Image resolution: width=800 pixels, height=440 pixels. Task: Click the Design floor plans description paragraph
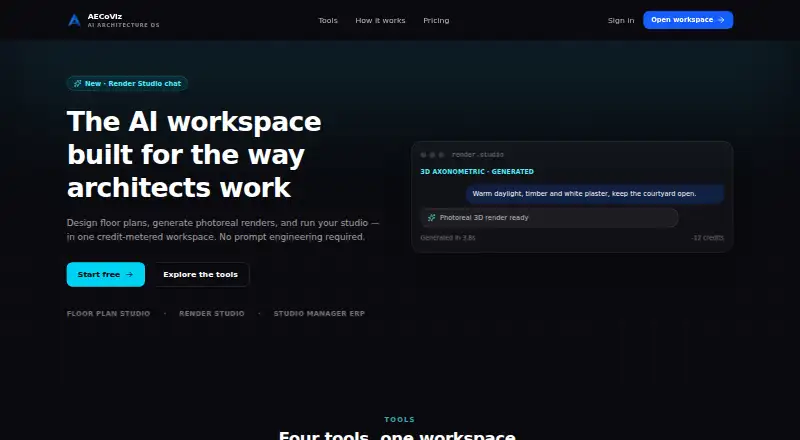223,230
